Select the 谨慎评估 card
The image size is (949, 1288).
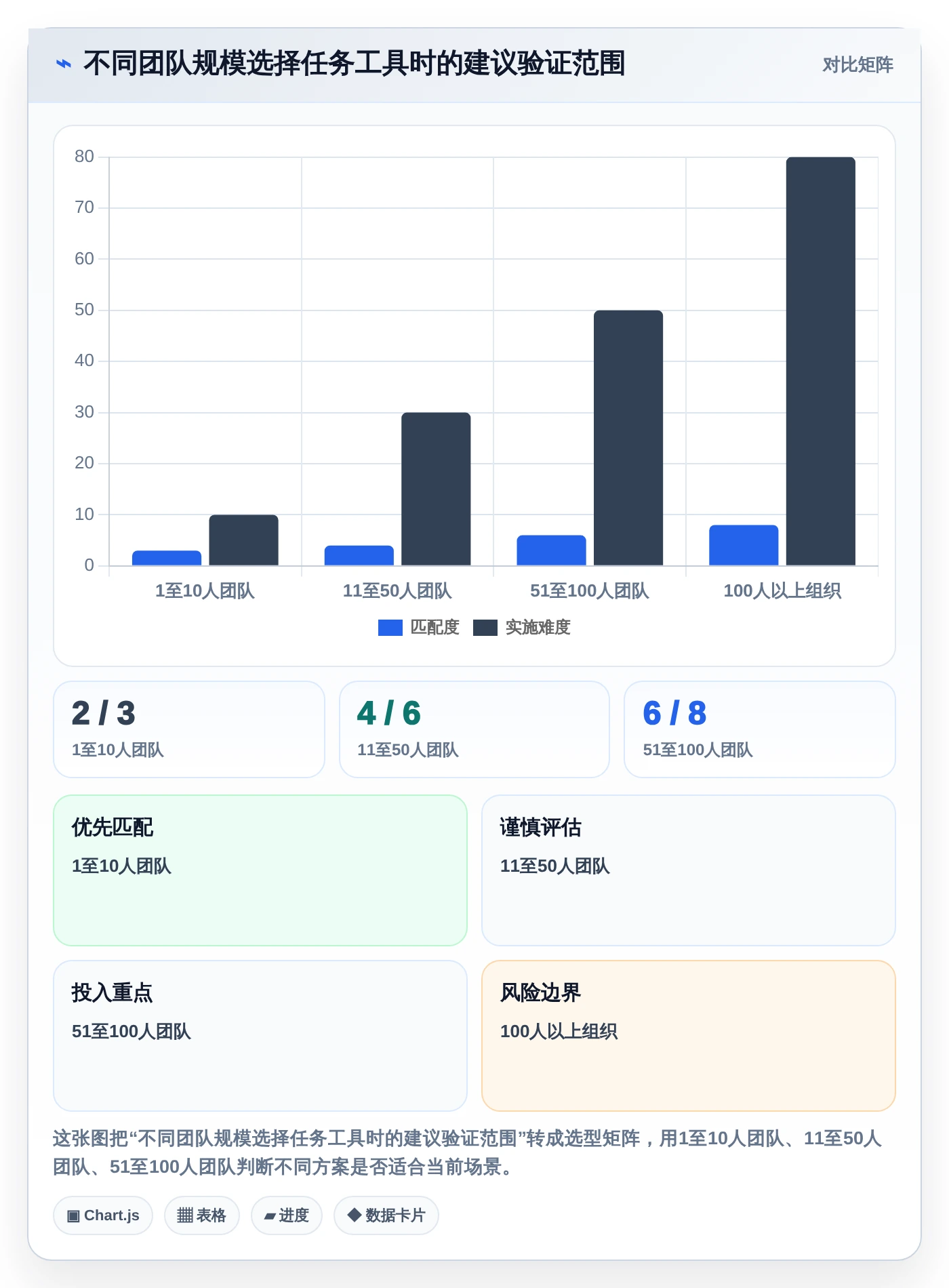[x=689, y=870]
